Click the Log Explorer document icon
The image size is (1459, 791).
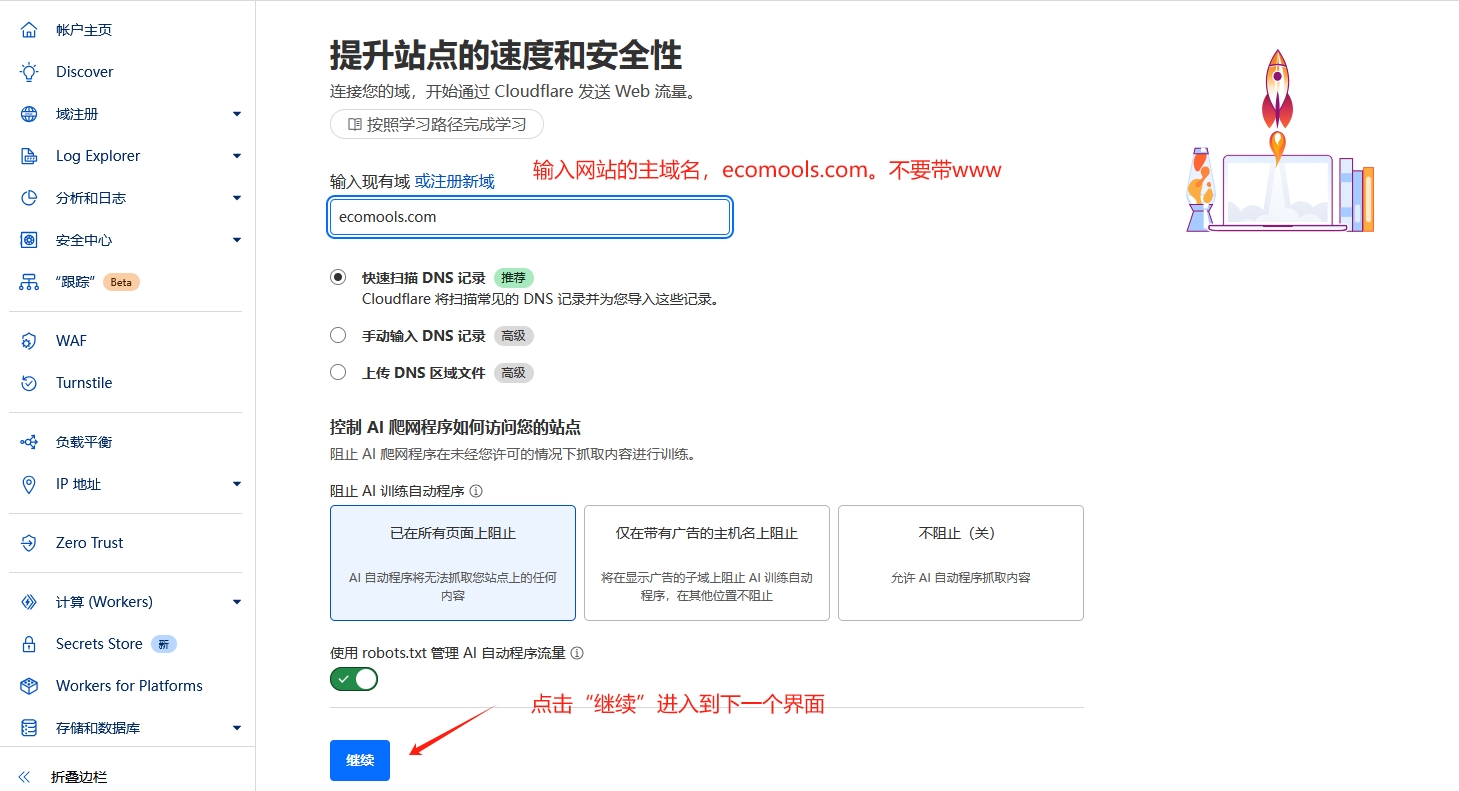pyautogui.click(x=29, y=156)
